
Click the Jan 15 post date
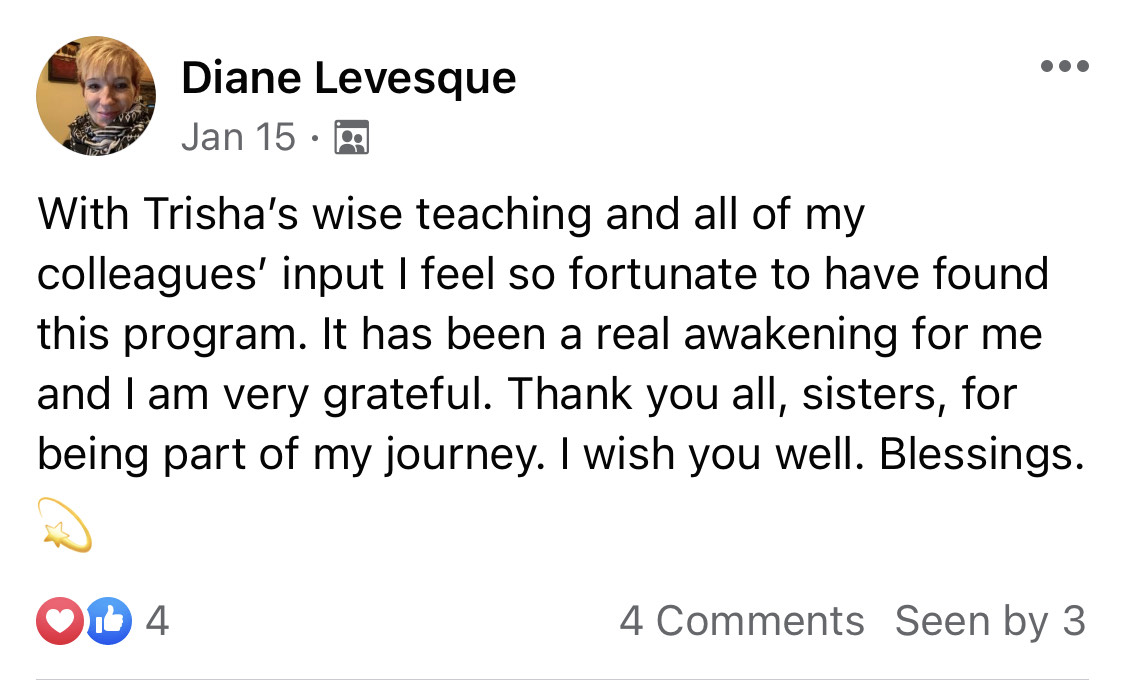tap(238, 137)
